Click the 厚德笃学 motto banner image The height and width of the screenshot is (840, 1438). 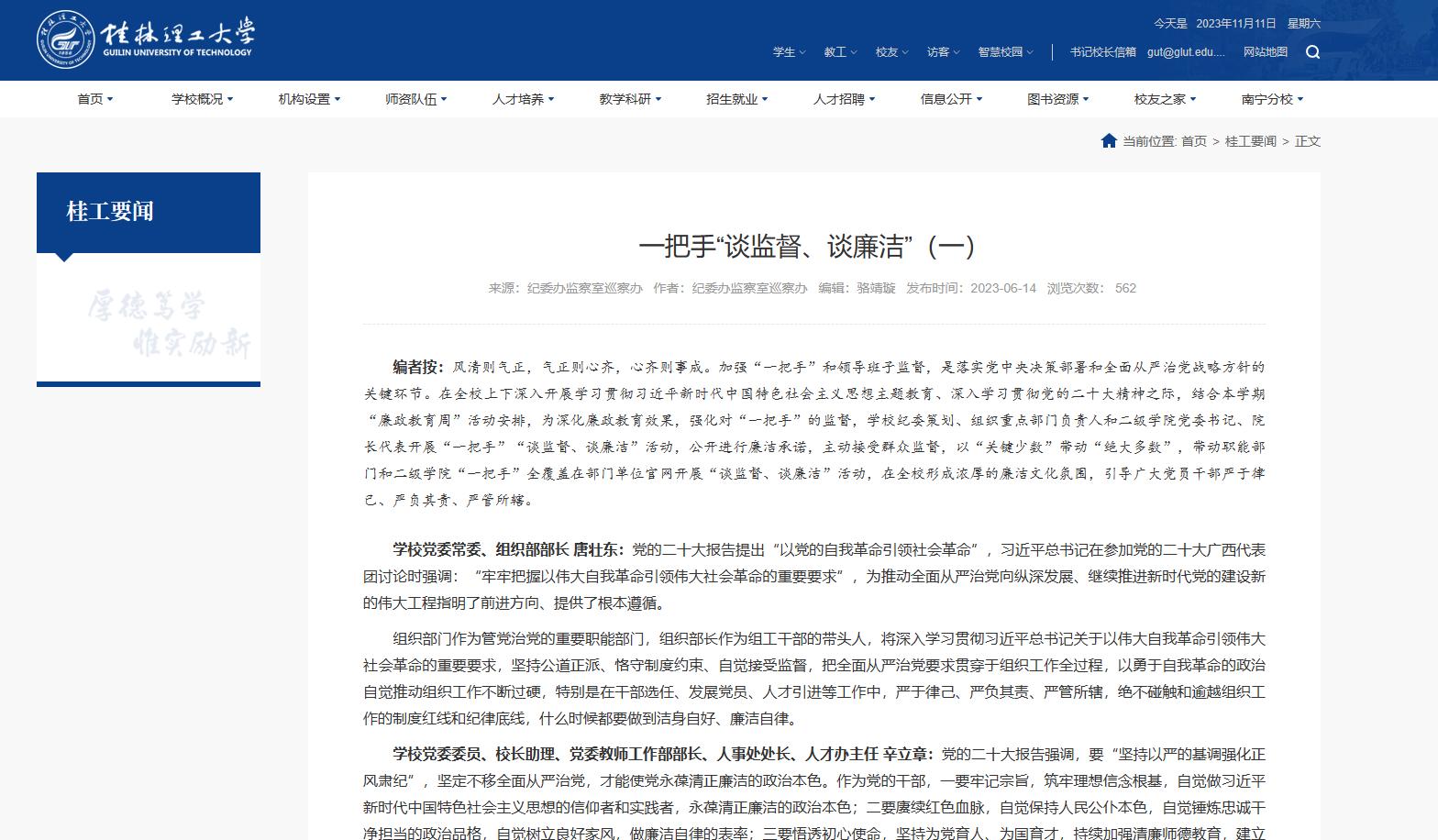point(149,323)
